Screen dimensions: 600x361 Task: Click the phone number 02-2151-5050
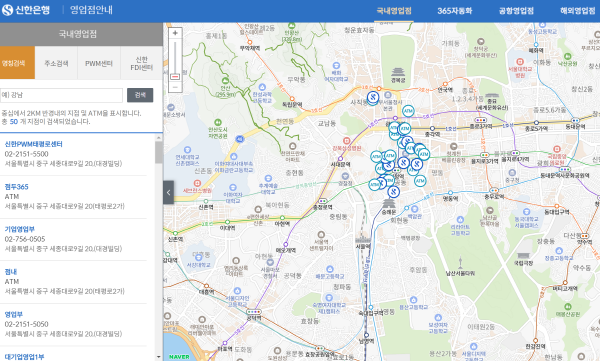pos(26,324)
